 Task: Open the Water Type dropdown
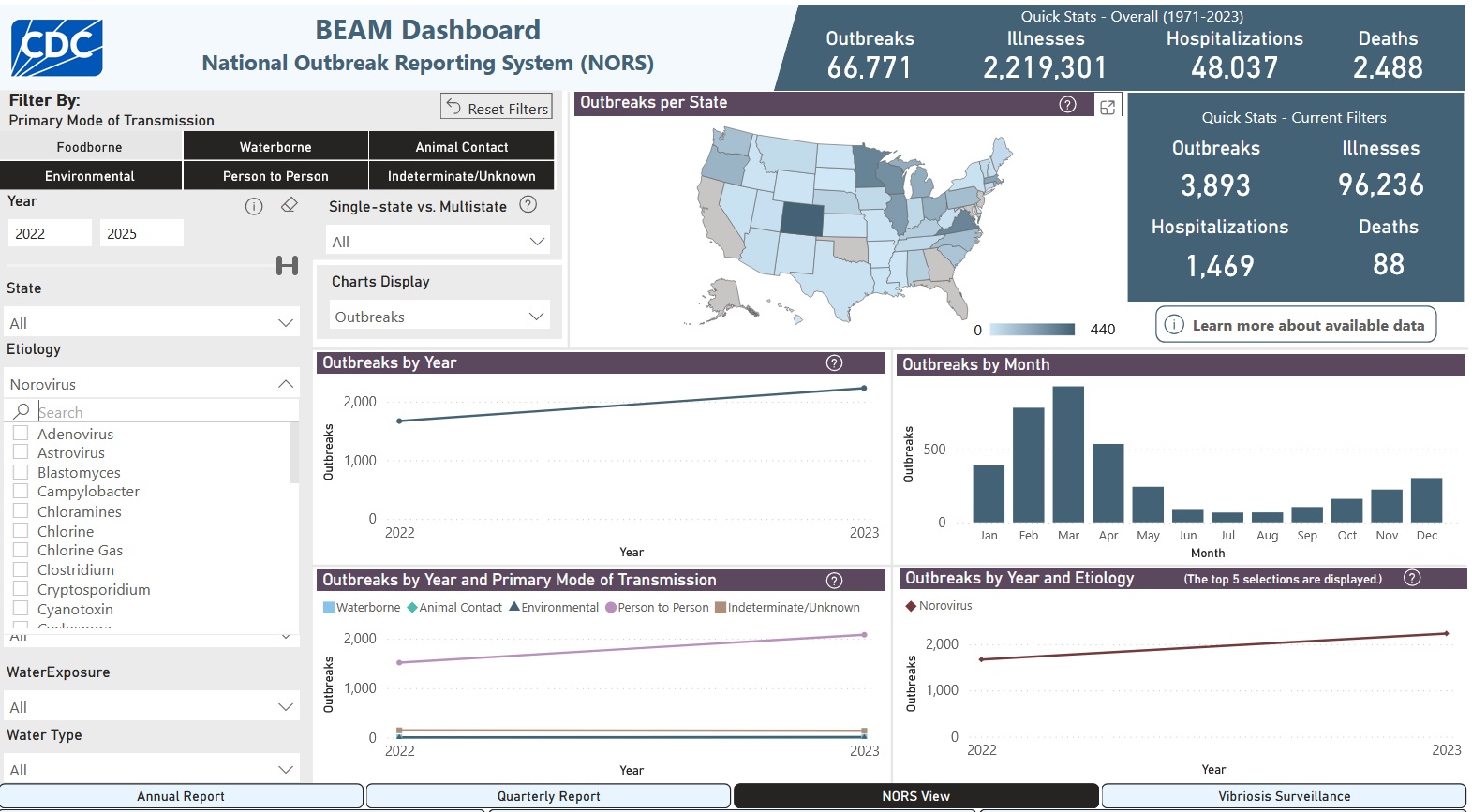pyautogui.click(x=152, y=769)
